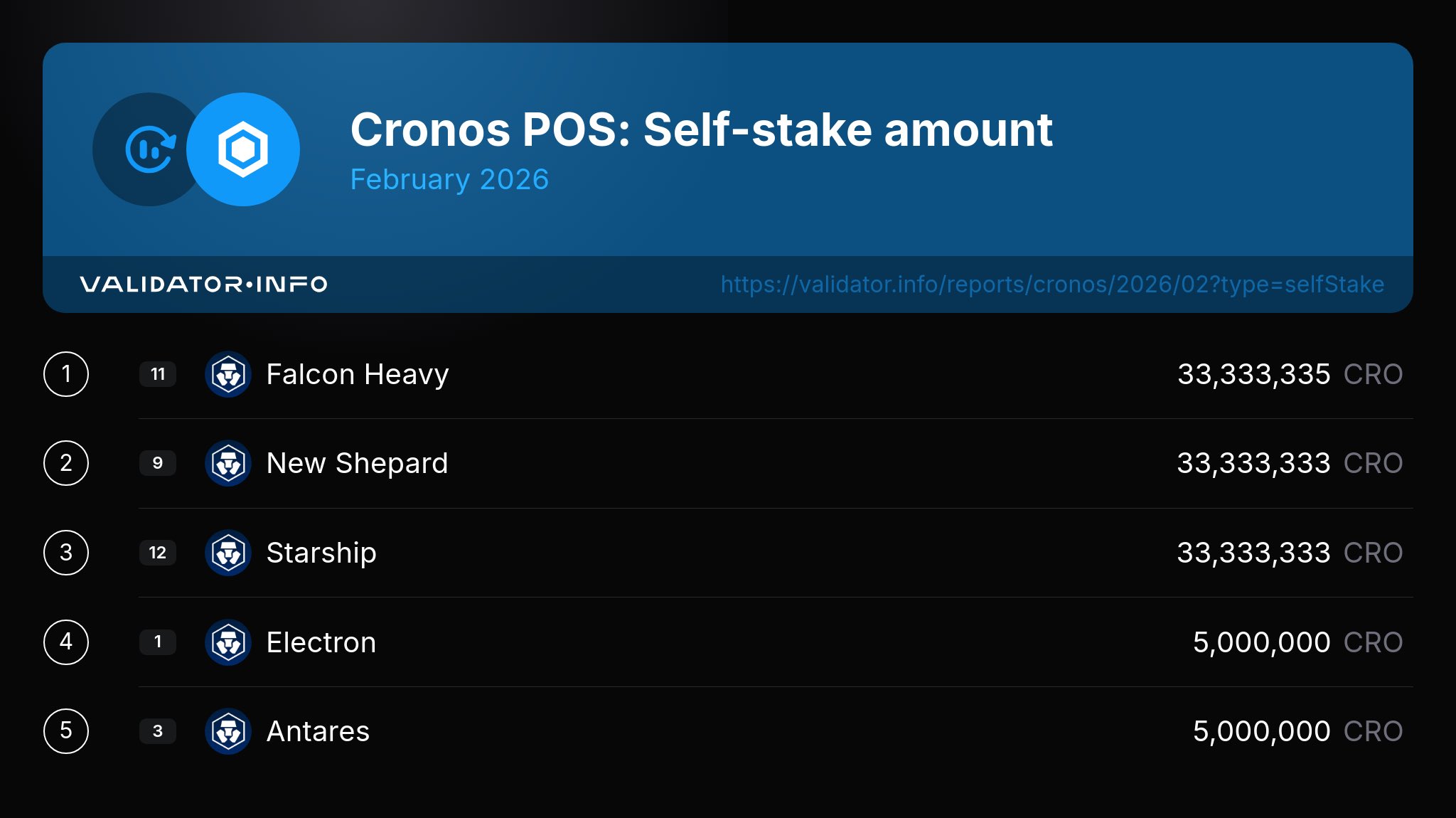Click the Starship validator icon
1456x818 pixels.
point(228,553)
